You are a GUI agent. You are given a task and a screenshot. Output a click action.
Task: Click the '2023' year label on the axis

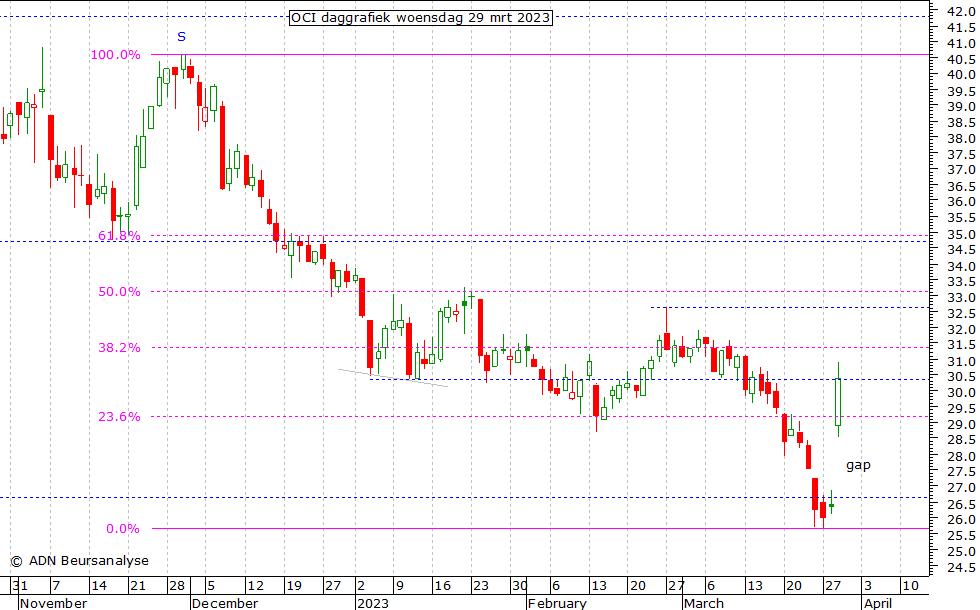(x=373, y=603)
